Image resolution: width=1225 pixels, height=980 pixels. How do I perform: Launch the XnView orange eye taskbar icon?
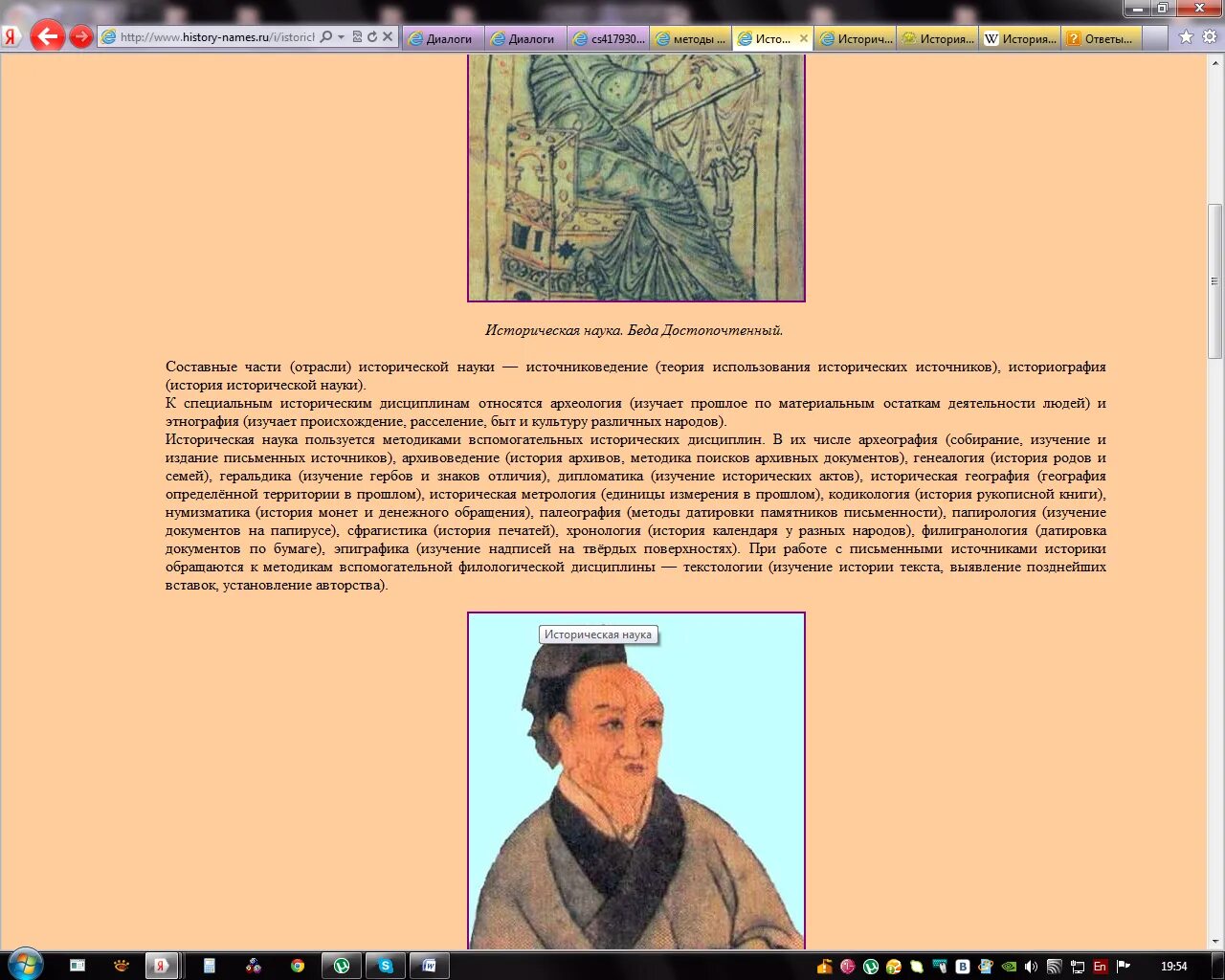pyautogui.click(x=122, y=966)
